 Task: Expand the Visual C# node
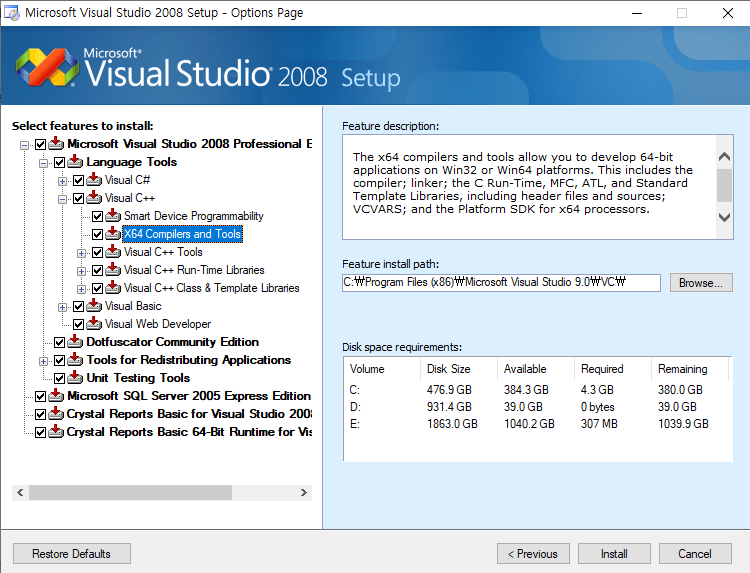click(62, 181)
